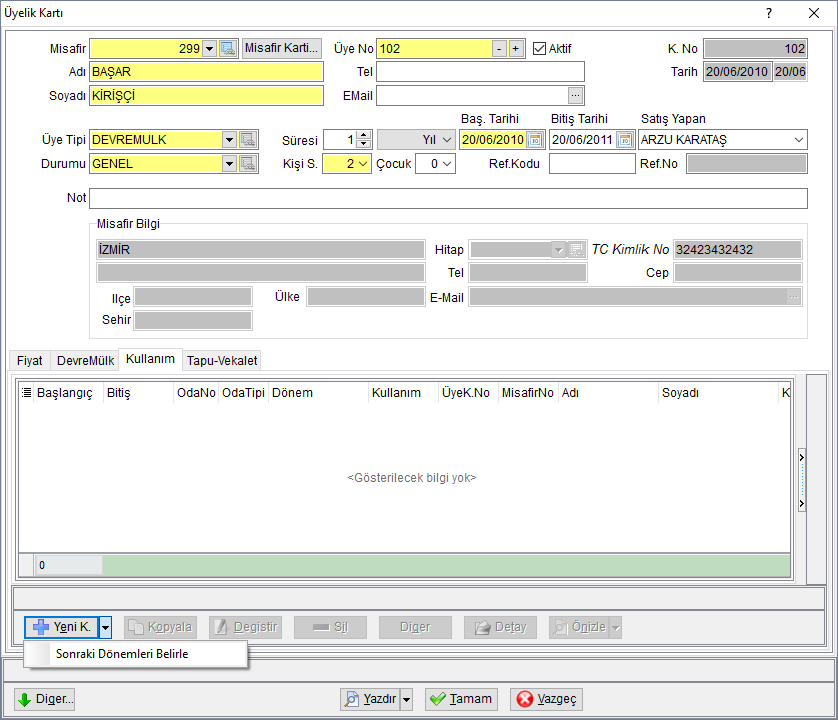The width and height of the screenshot is (838, 720).
Task: Select the Kullanım tab
Action: coord(150,359)
